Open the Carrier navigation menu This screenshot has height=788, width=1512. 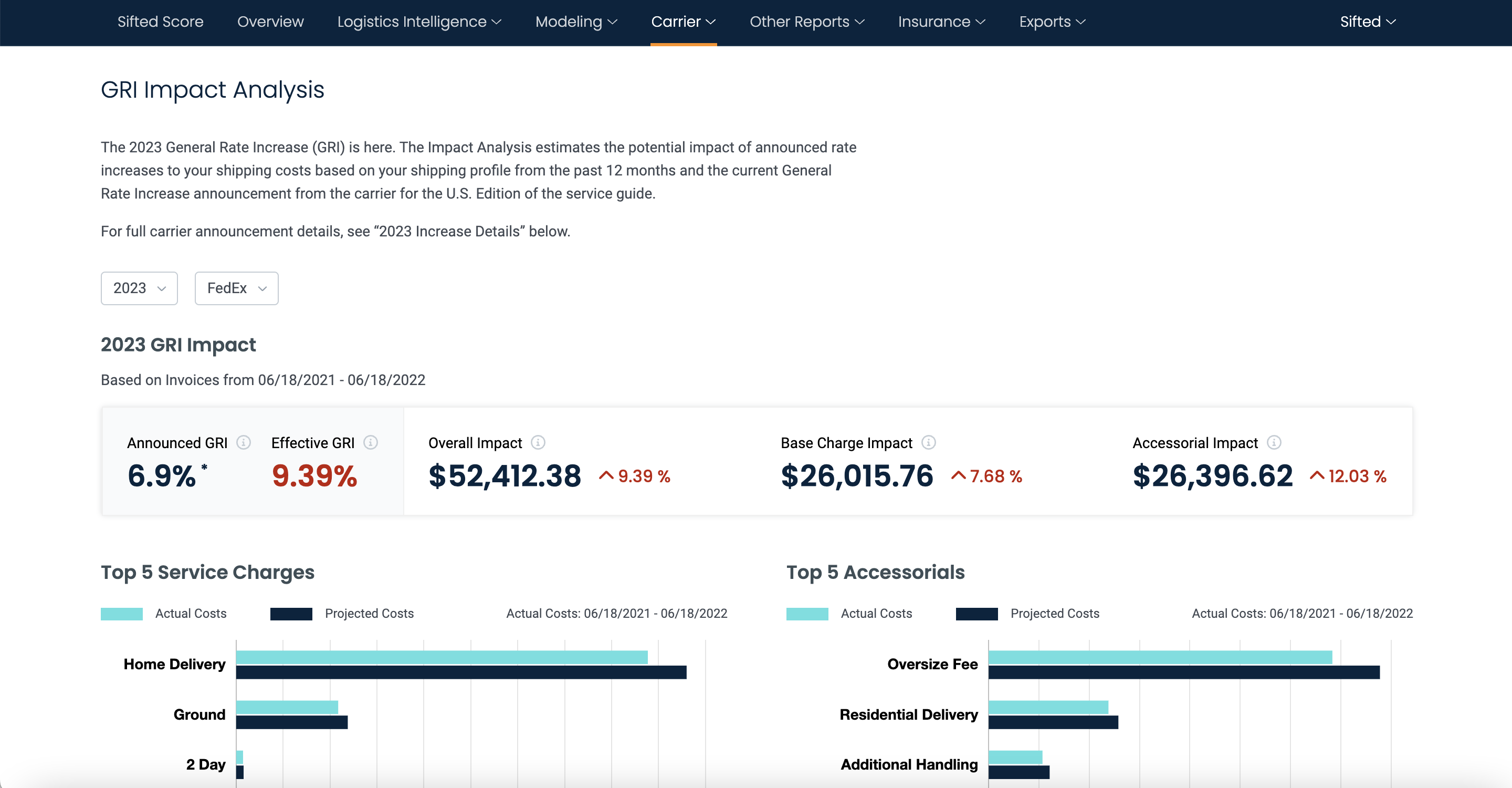(683, 22)
